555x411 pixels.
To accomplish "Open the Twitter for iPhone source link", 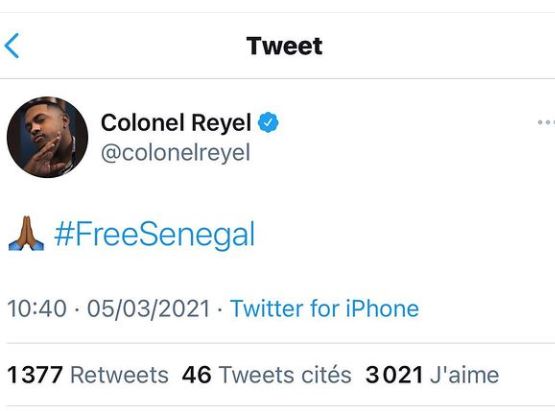I will point(325,308).
